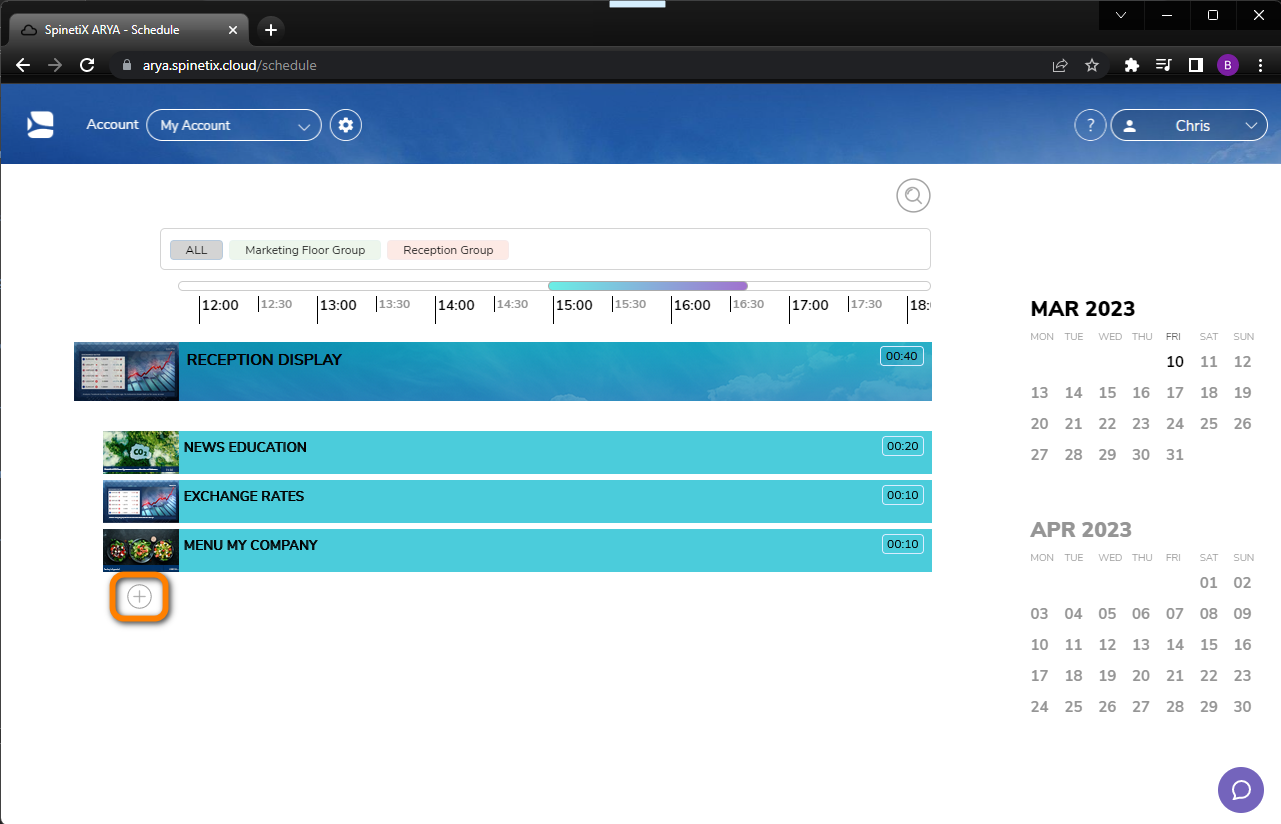This screenshot has width=1281, height=824.
Task: Click the colored timeline range bar
Action: coord(647,285)
